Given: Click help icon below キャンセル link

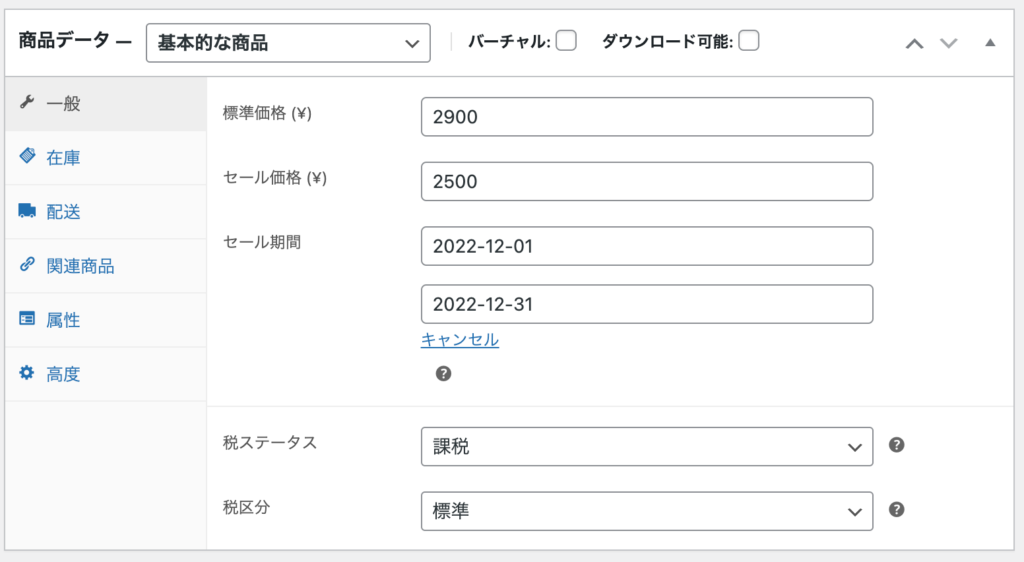Looking at the screenshot, I should click(x=443, y=373).
